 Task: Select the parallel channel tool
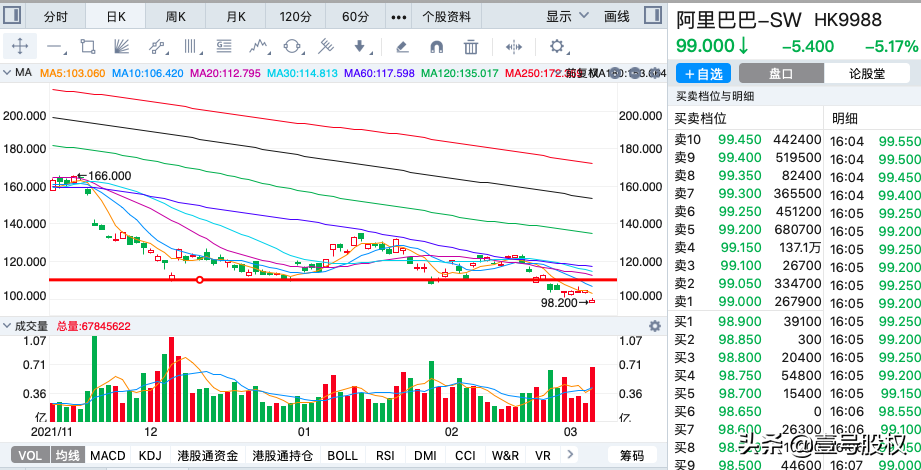click(x=156, y=46)
